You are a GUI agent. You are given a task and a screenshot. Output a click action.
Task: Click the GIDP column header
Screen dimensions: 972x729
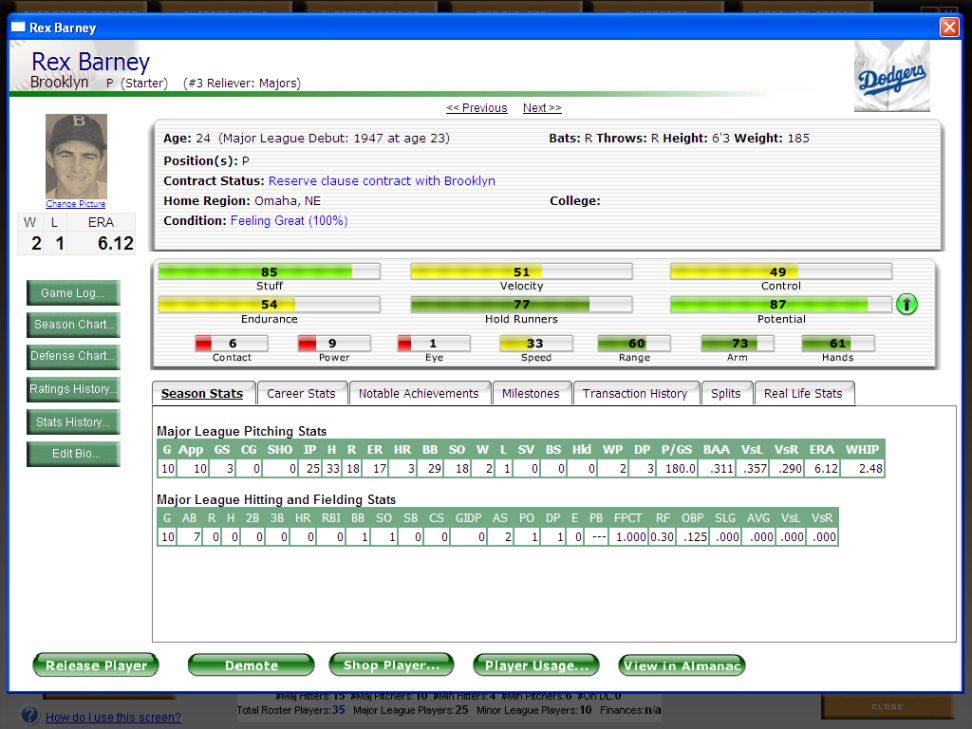[468, 518]
